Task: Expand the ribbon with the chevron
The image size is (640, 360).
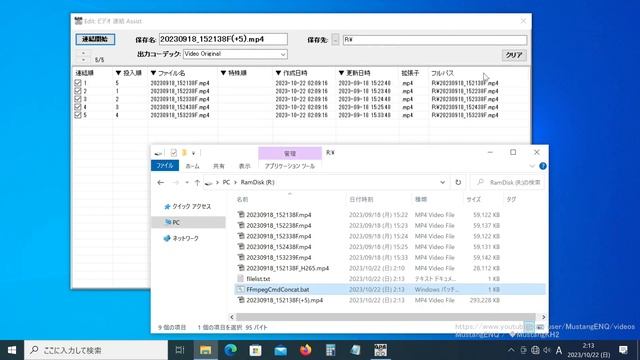Action: pos(531,166)
